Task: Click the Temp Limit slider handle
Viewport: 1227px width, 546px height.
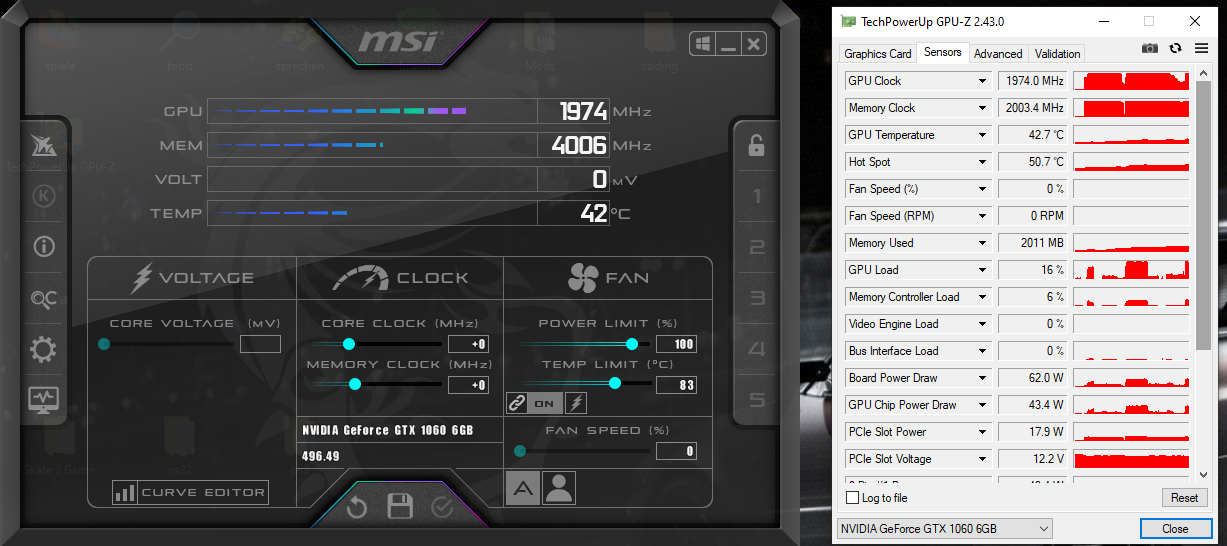Action: [615, 383]
